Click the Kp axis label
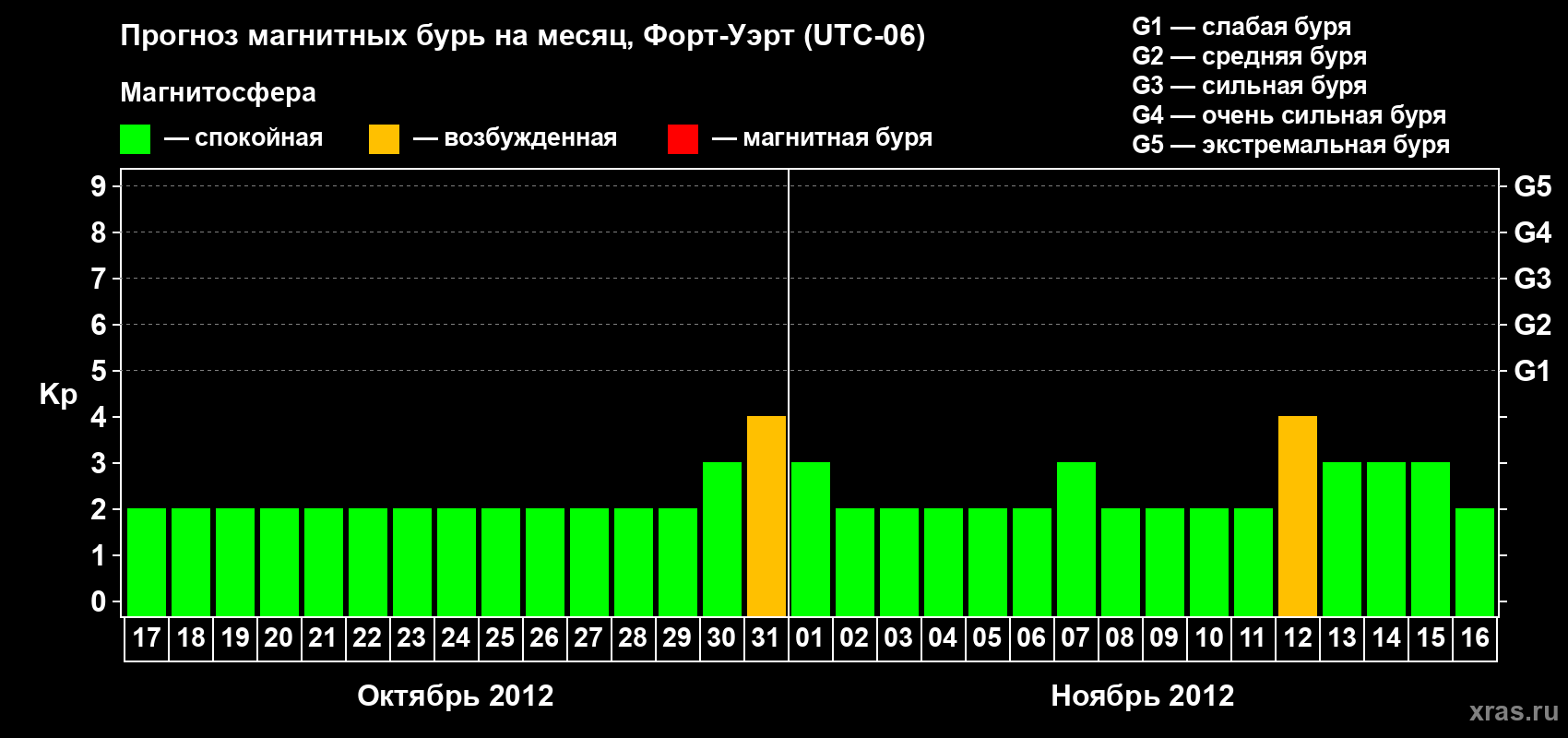The height and width of the screenshot is (738, 1568). (x=58, y=395)
